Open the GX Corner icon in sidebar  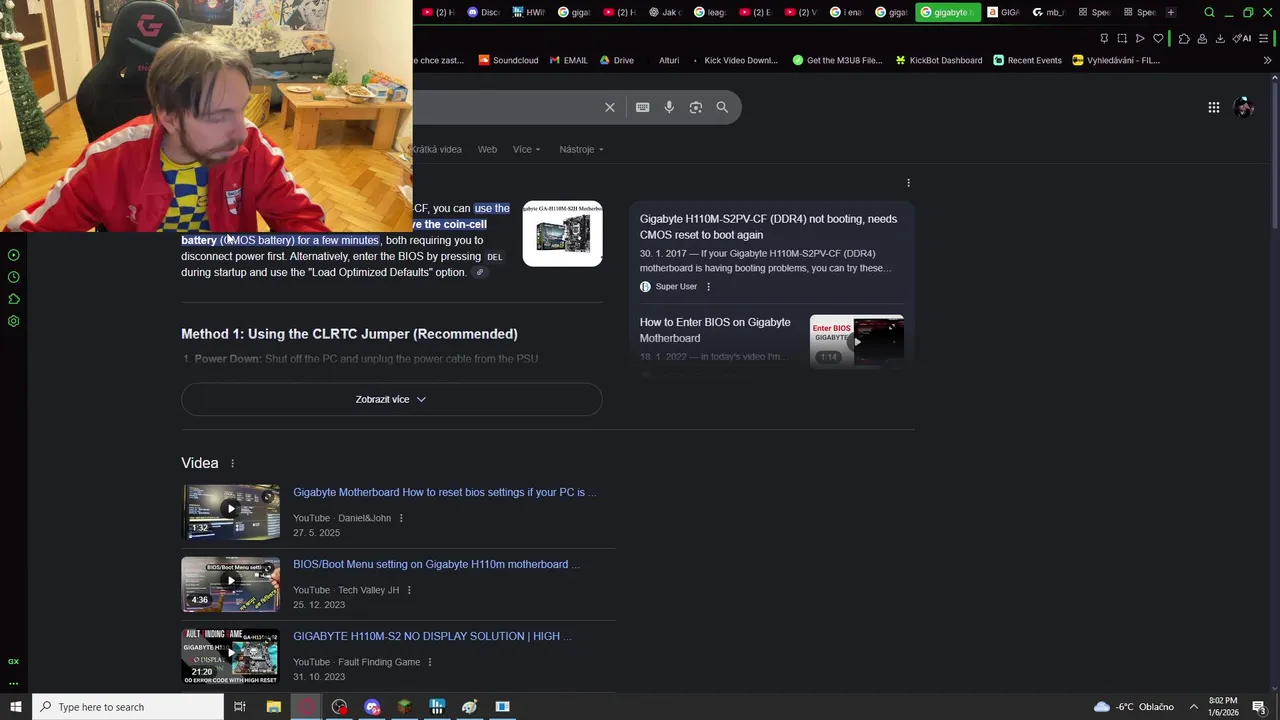(14, 661)
